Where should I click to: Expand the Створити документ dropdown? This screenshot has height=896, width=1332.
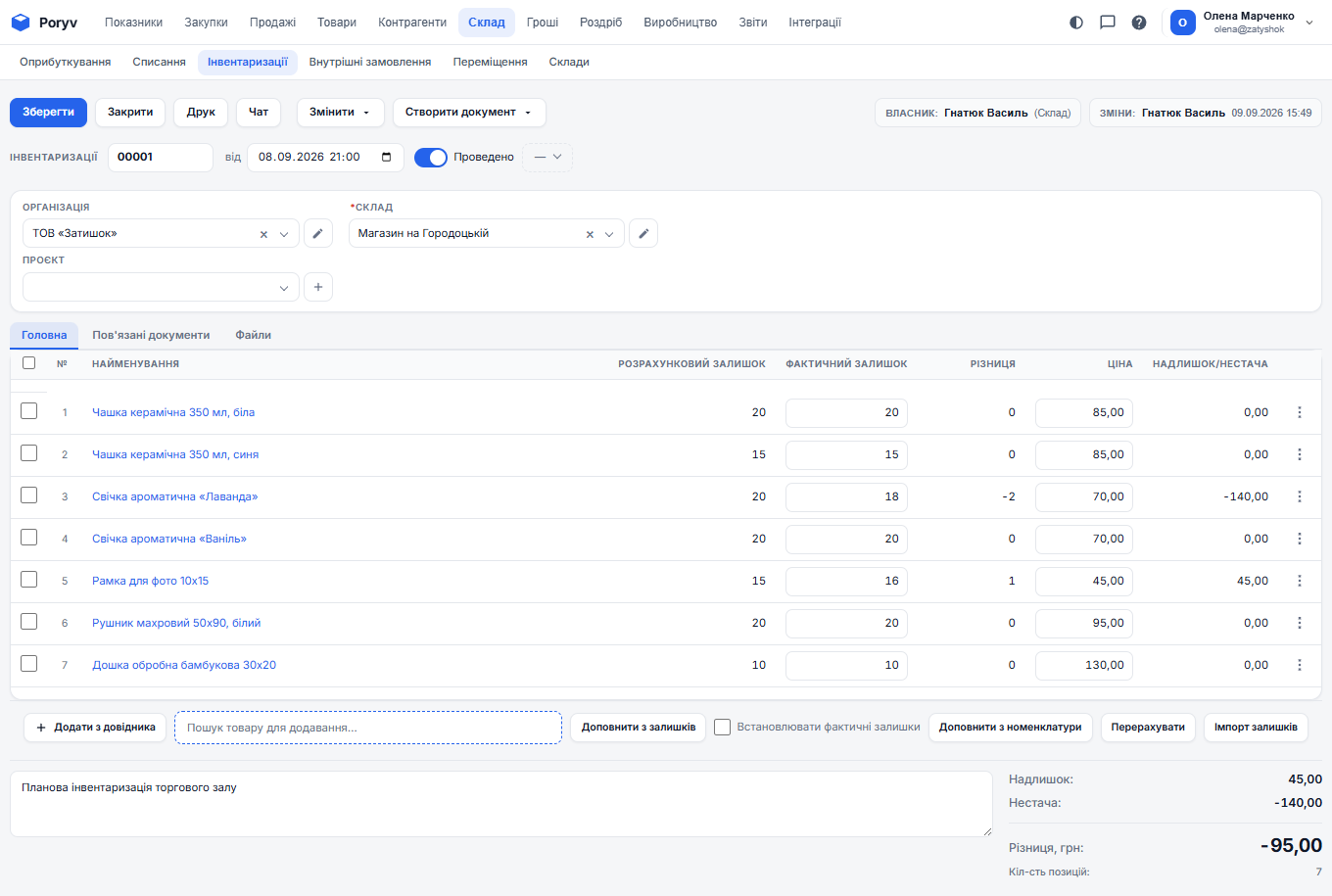tap(469, 113)
